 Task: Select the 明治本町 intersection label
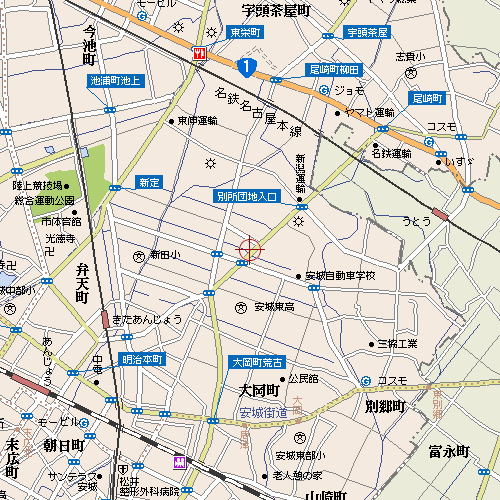[x=142, y=359]
